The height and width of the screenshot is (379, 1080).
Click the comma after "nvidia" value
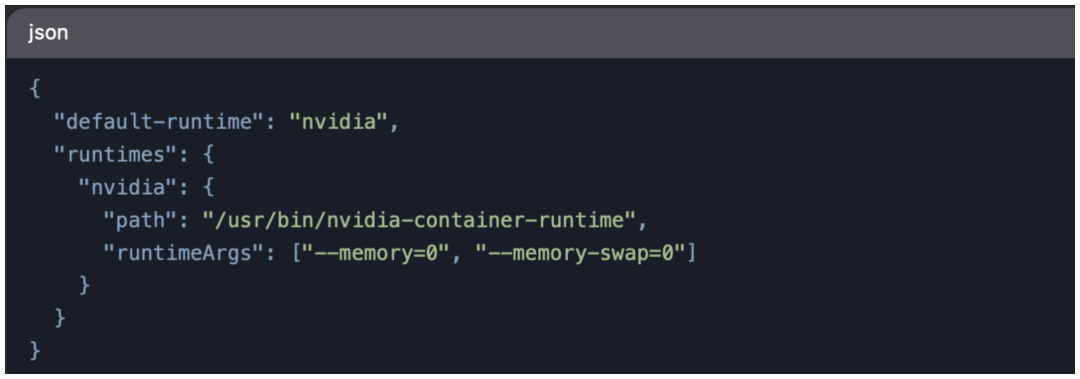pos(395,126)
